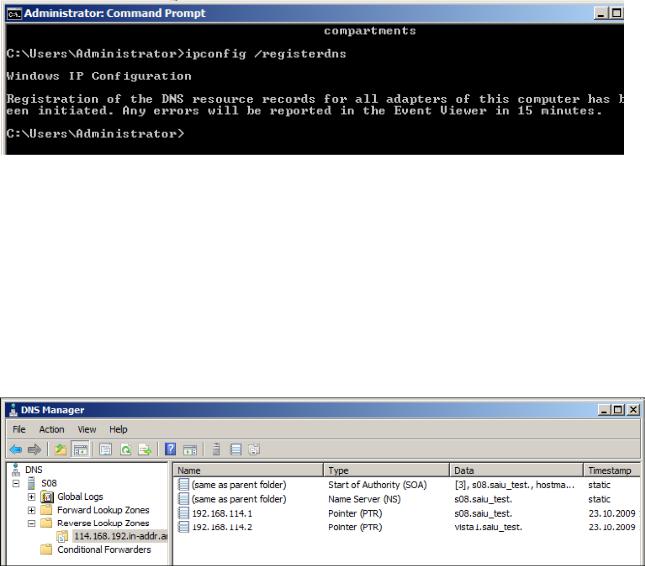Maximize the DNS Manager window
Image resolution: width=645 pixels, height=566 pixels.
[618, 410]
